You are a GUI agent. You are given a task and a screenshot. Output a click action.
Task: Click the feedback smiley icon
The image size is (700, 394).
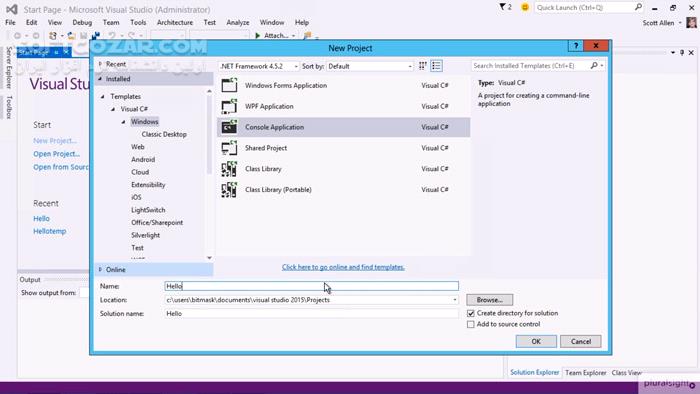[525, 7]
